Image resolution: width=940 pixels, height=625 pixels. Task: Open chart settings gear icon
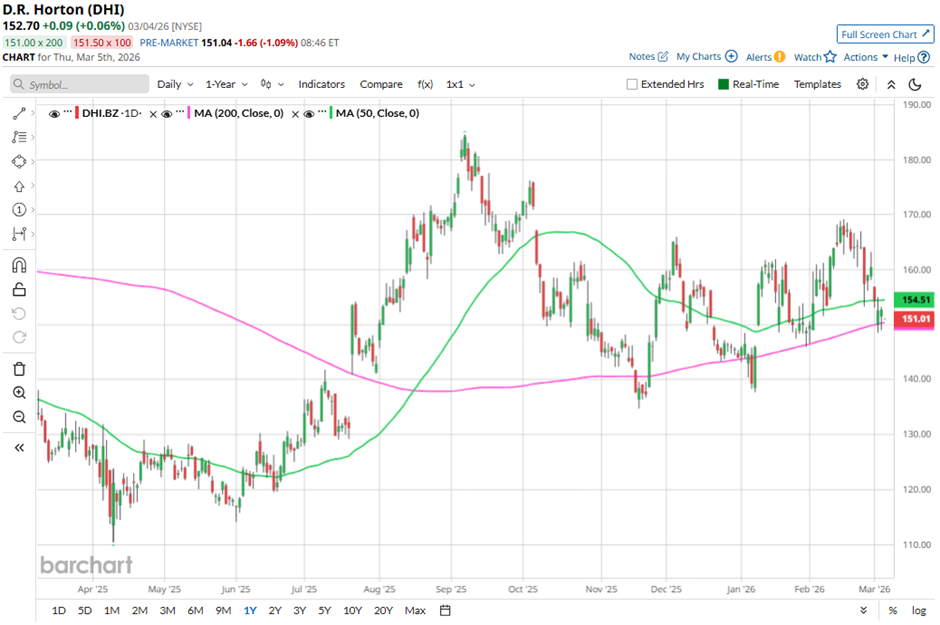(862, 84)
